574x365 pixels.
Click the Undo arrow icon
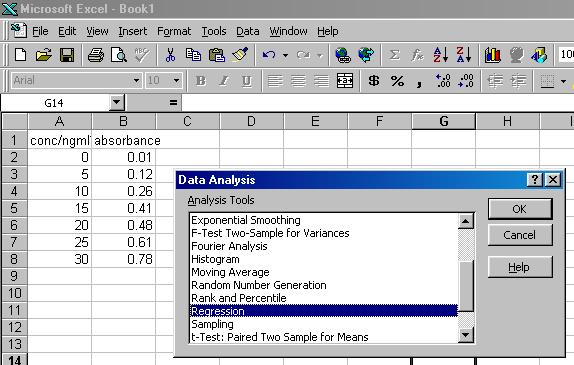269,55
